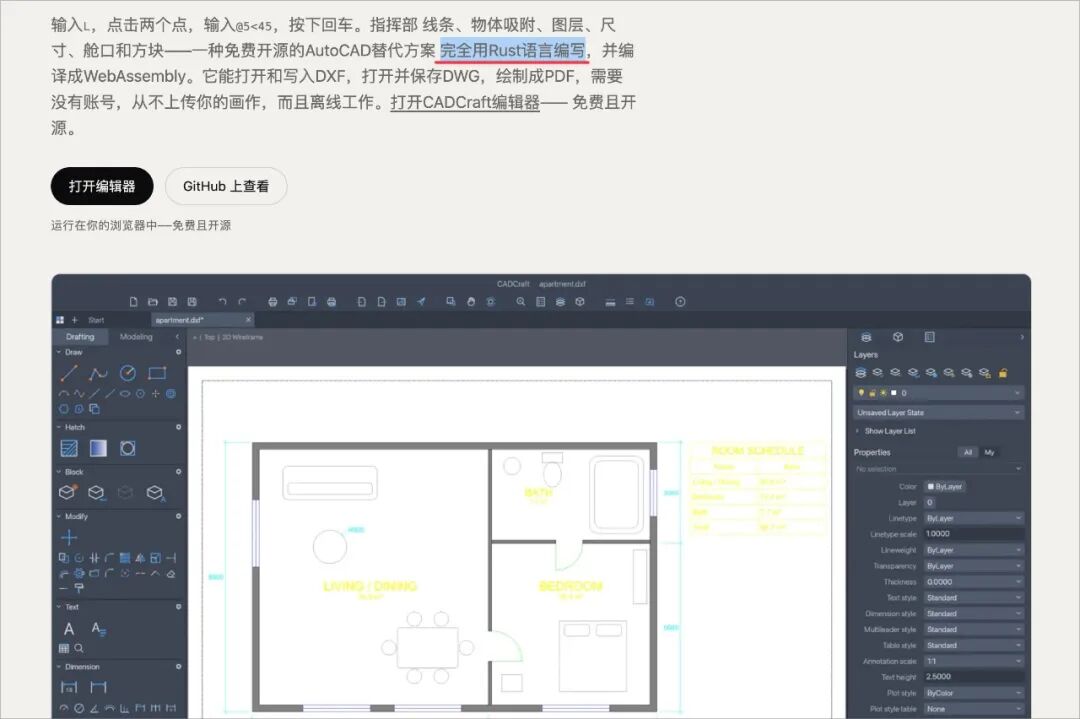1080x719 pixels.
Task: Open the Unsaved Layer State dropdown
Action: pyautogui.click(x=938, y=413)
